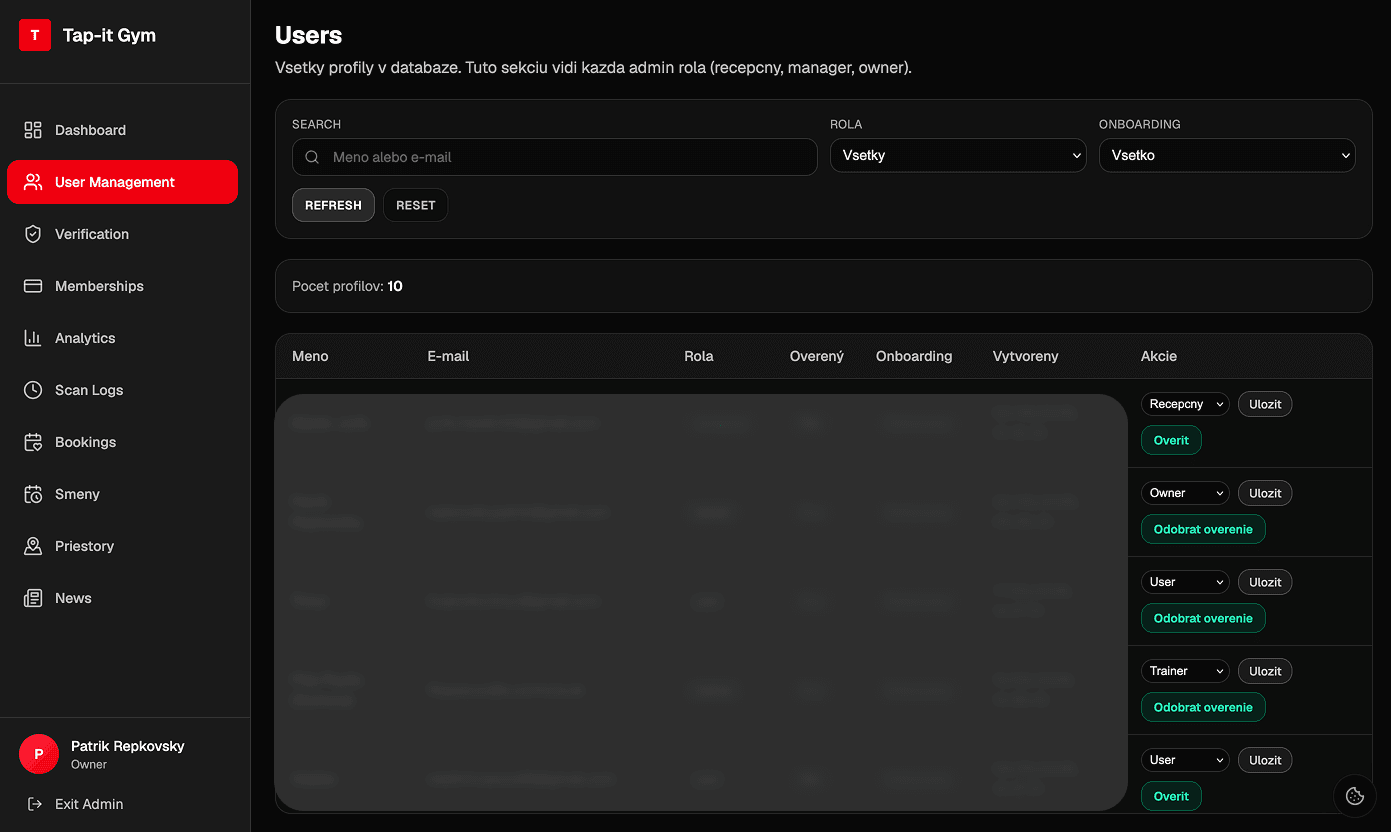Click Ulozit next to the Trainer dropdown
Viewport: 1391px width, 832px height.
pos(1265,671)
